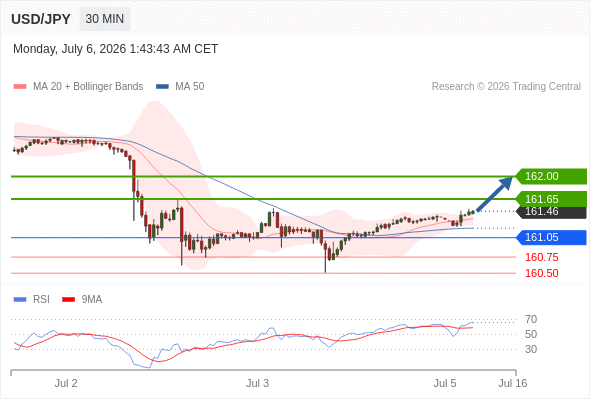Click MA 20 + Bollinger Bands legend label
Screen dimensions: 590x400
pos(88,87)
